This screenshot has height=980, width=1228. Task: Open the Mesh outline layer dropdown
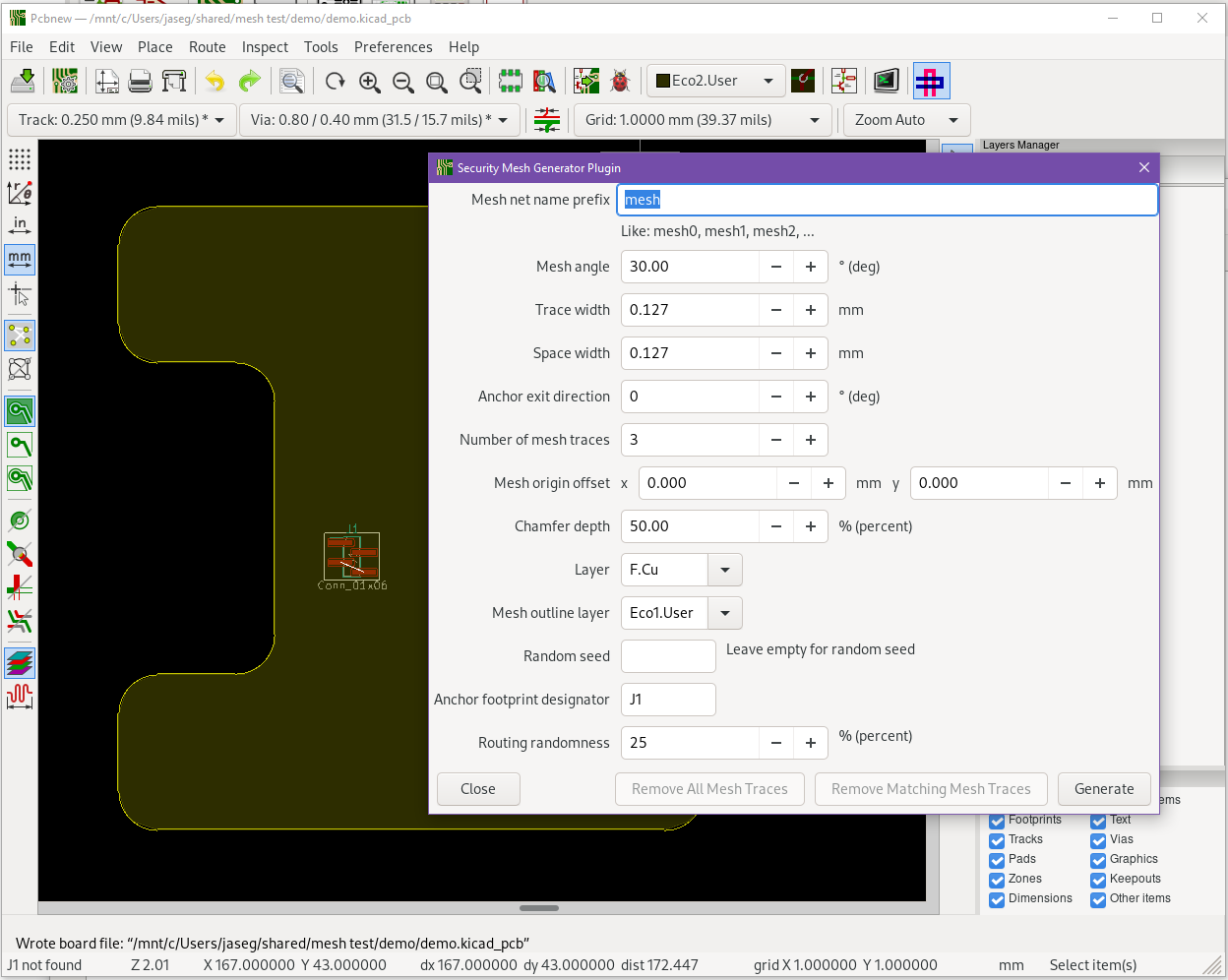(x=725, y=613)
